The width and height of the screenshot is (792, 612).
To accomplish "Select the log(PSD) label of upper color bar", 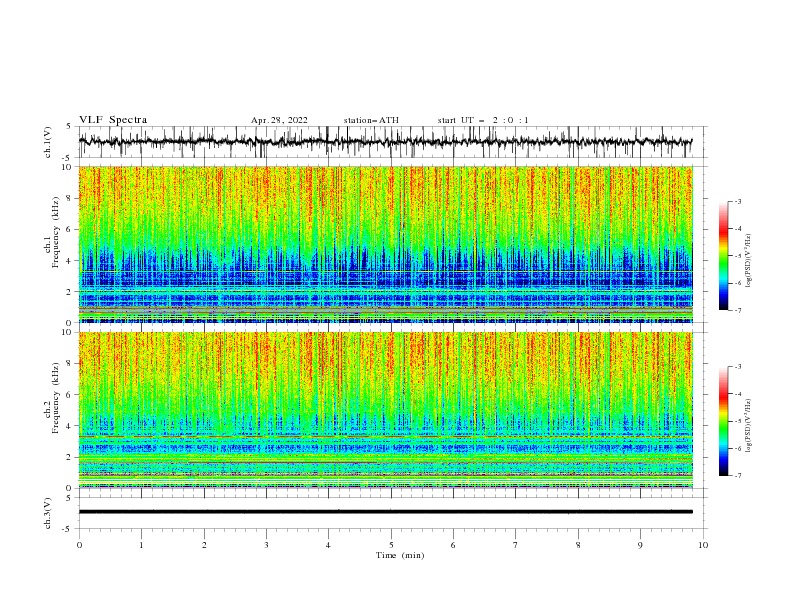I will [748, 261].
